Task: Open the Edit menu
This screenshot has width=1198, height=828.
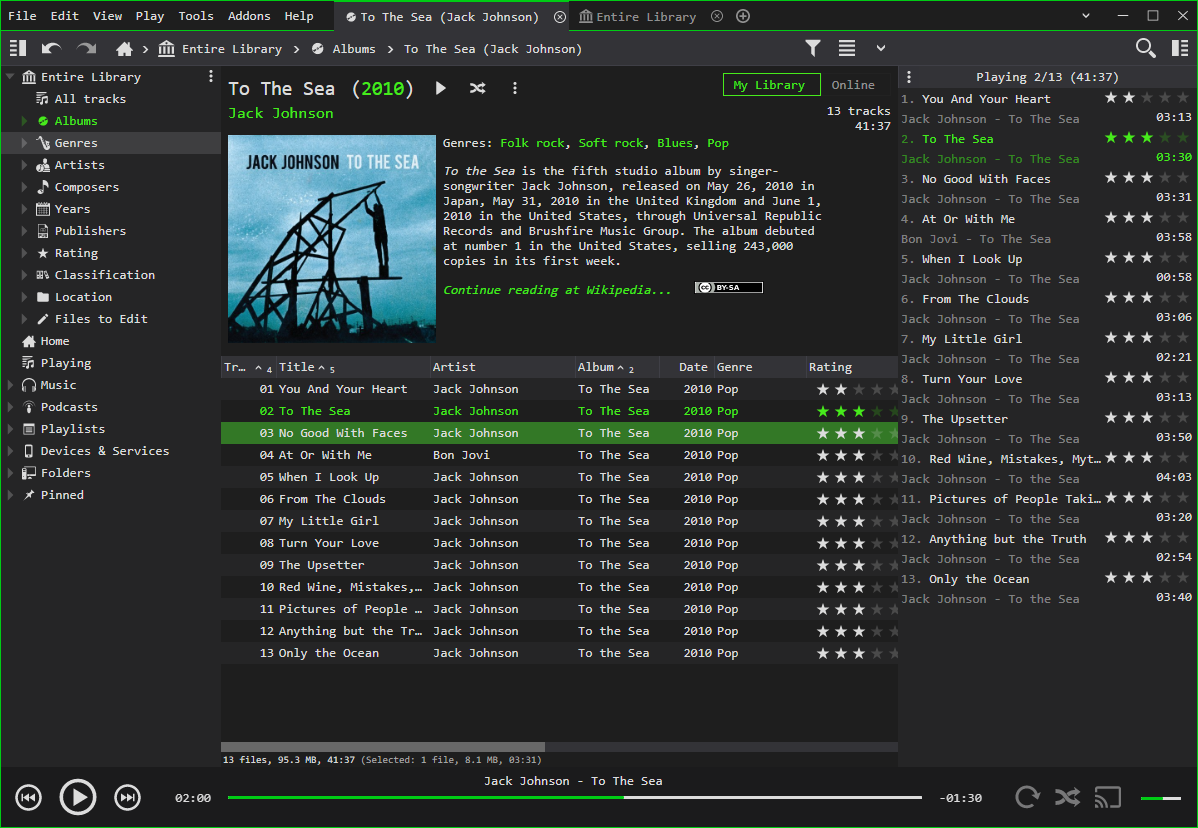Action: pos(64,15)
